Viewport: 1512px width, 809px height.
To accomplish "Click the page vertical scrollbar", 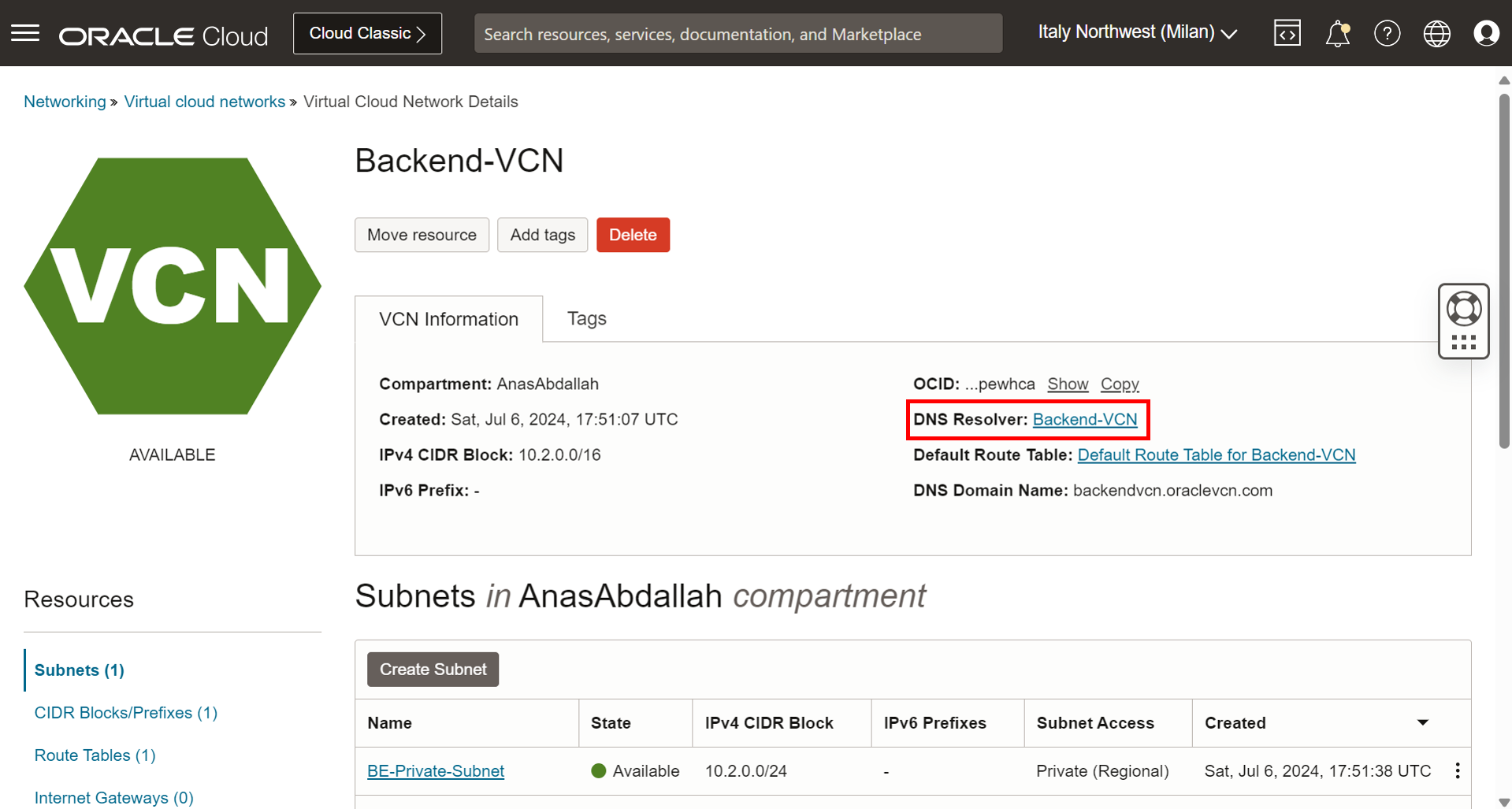I will pos(1503,271).
